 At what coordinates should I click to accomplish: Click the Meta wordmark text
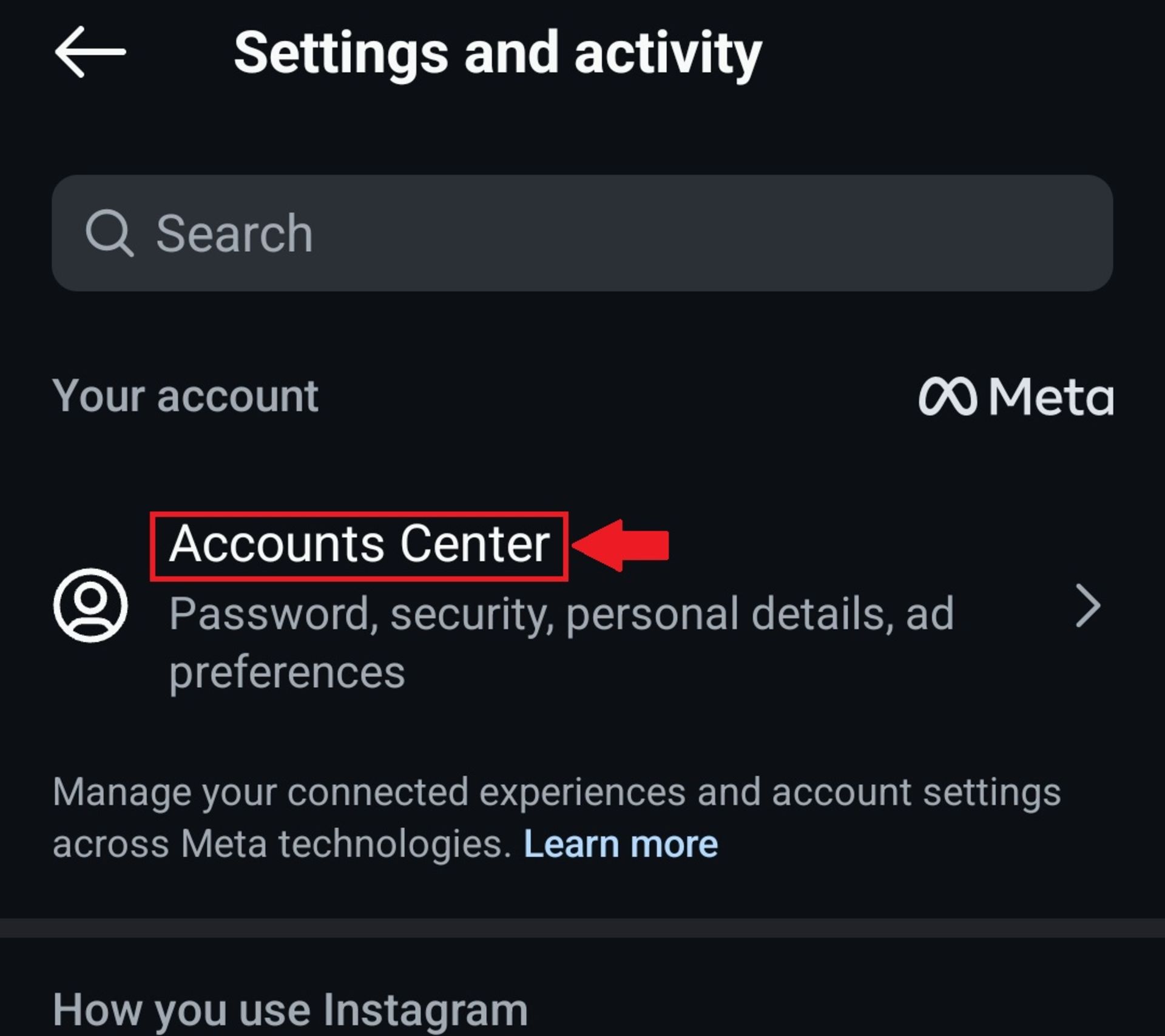click(x=1051, y=397)
